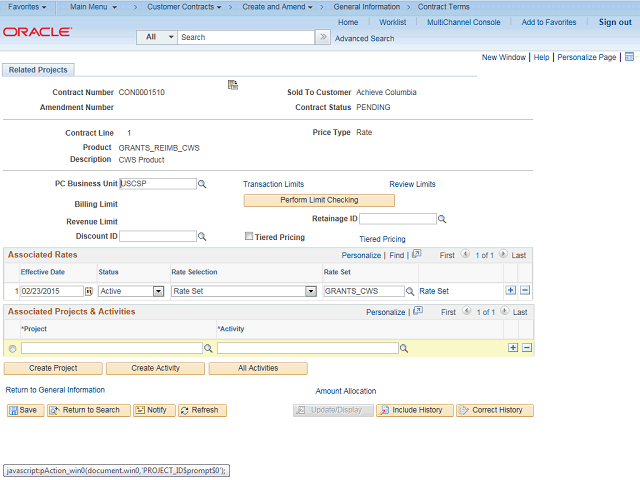Click the Add to Favorites link

[x=549, y=22]
